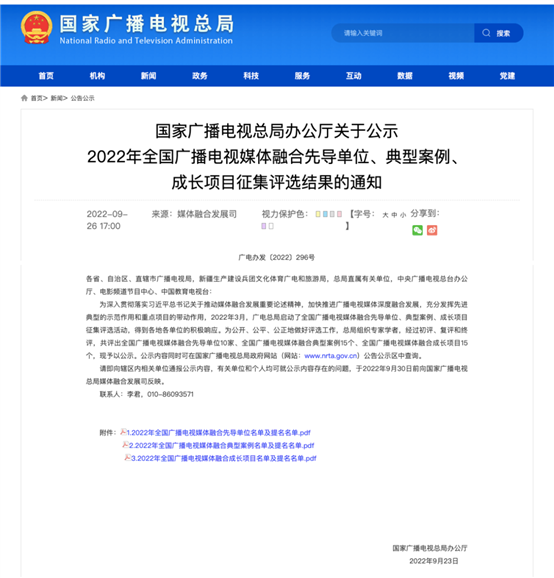Viewport: 554px width, 578px height.
Task: Open the 服务 navigation item
Action: [302, 76]
